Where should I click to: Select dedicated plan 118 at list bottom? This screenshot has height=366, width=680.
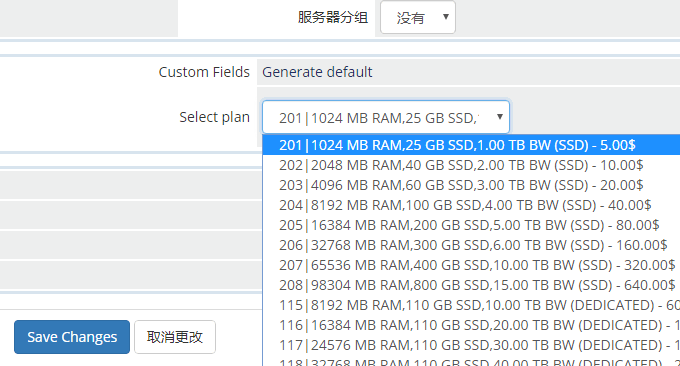point(471,361)
